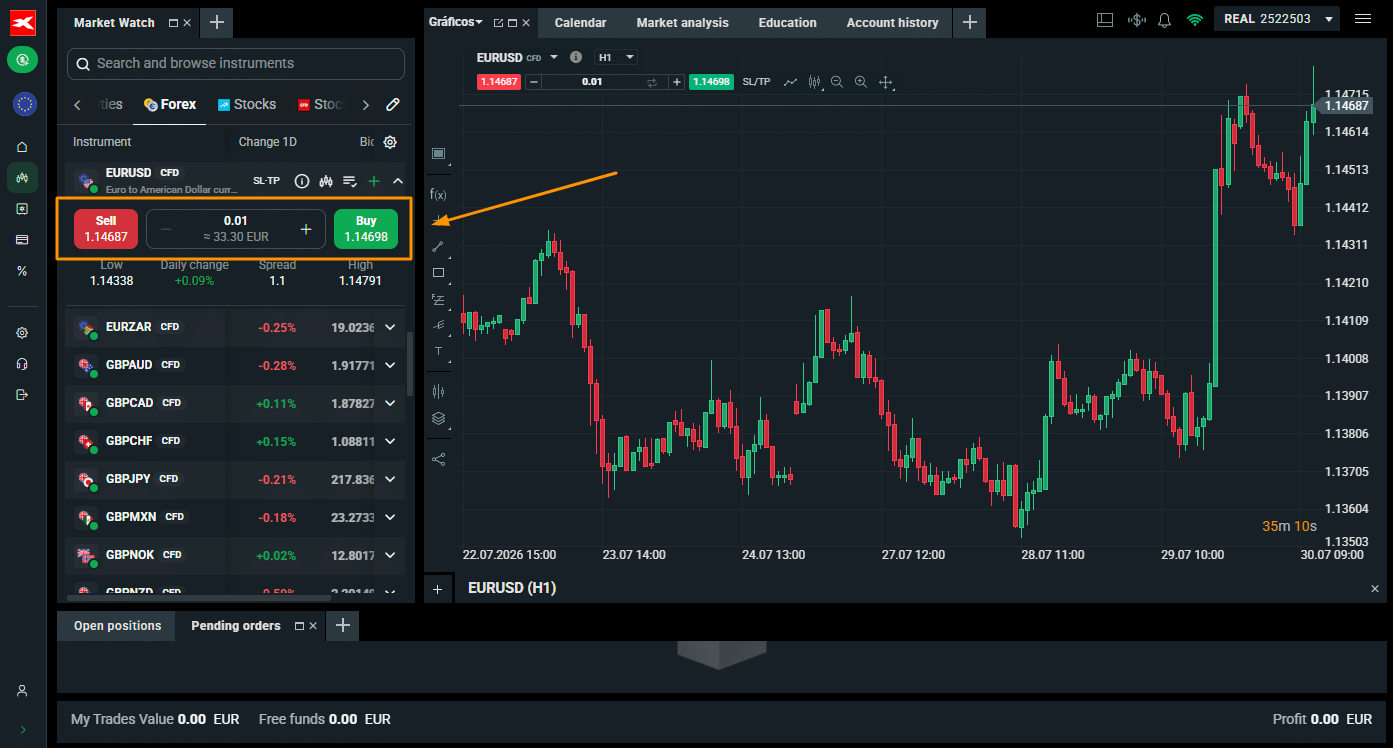1393x748 pixels.
Task: Open the home icon in left sidebar
Action: tap(22, 146)
